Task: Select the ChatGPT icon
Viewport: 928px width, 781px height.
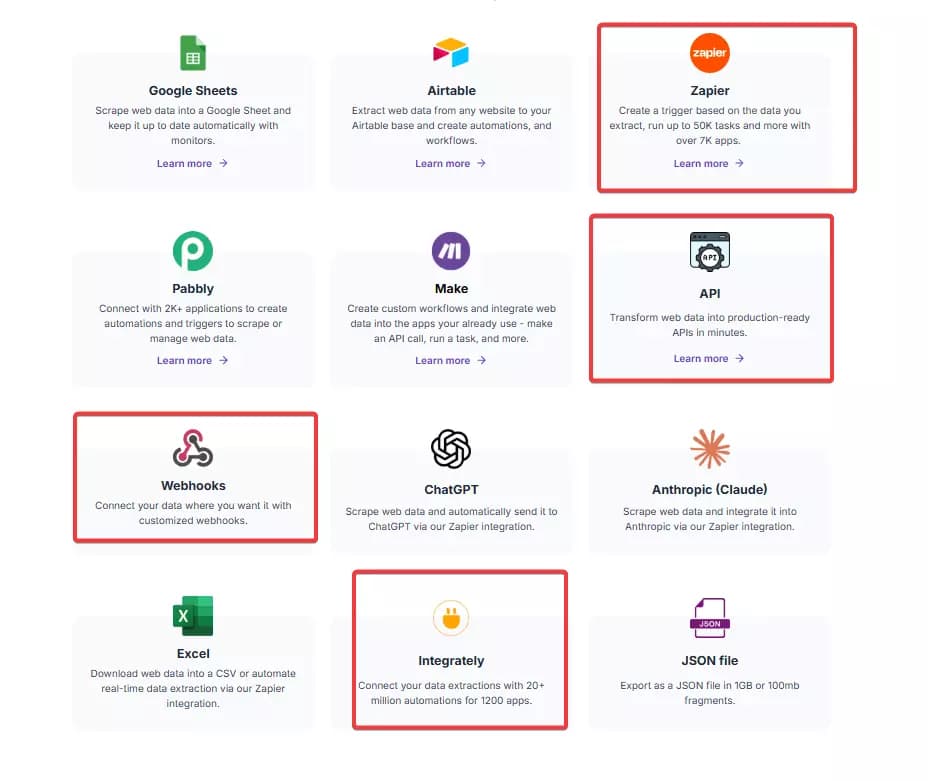Action: tap(451, 448)
